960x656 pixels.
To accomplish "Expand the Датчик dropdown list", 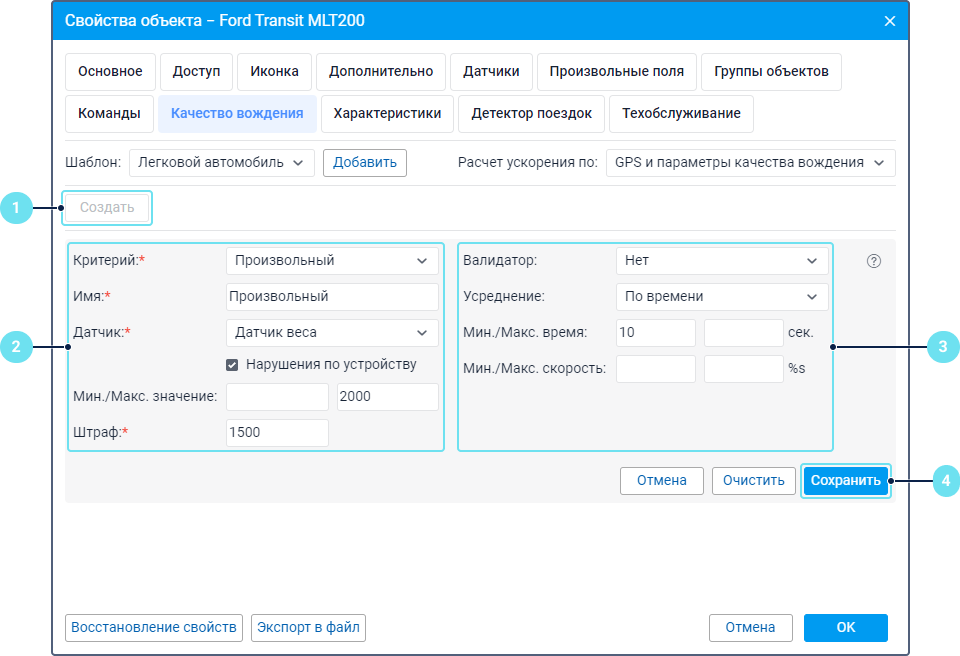I will tap(332, 333).
